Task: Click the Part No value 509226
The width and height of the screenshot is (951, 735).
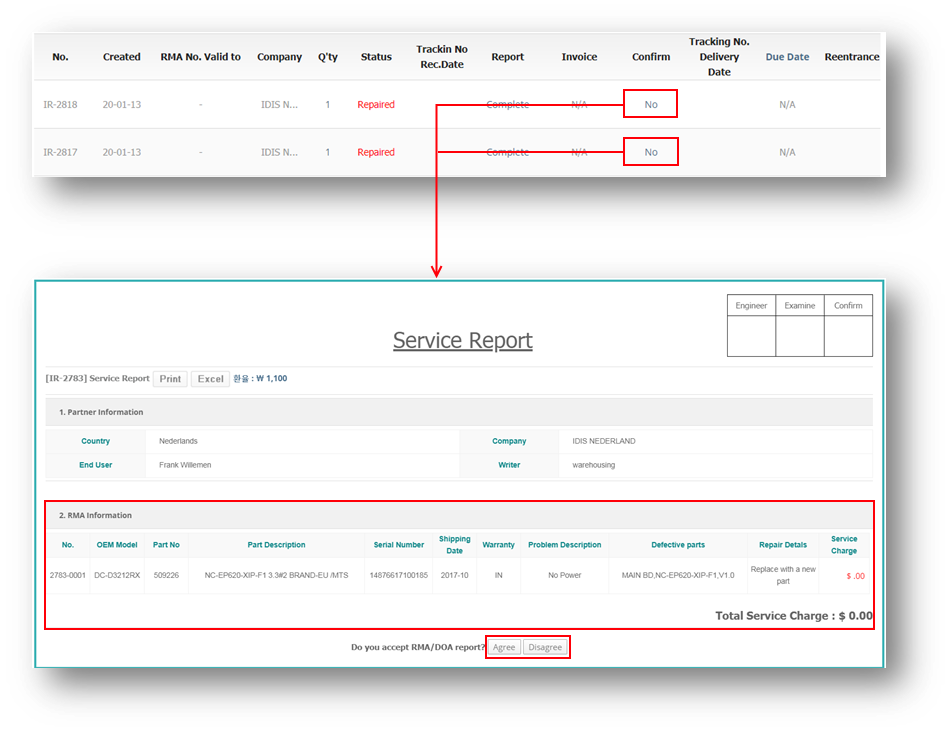Action: pos(166,575)
